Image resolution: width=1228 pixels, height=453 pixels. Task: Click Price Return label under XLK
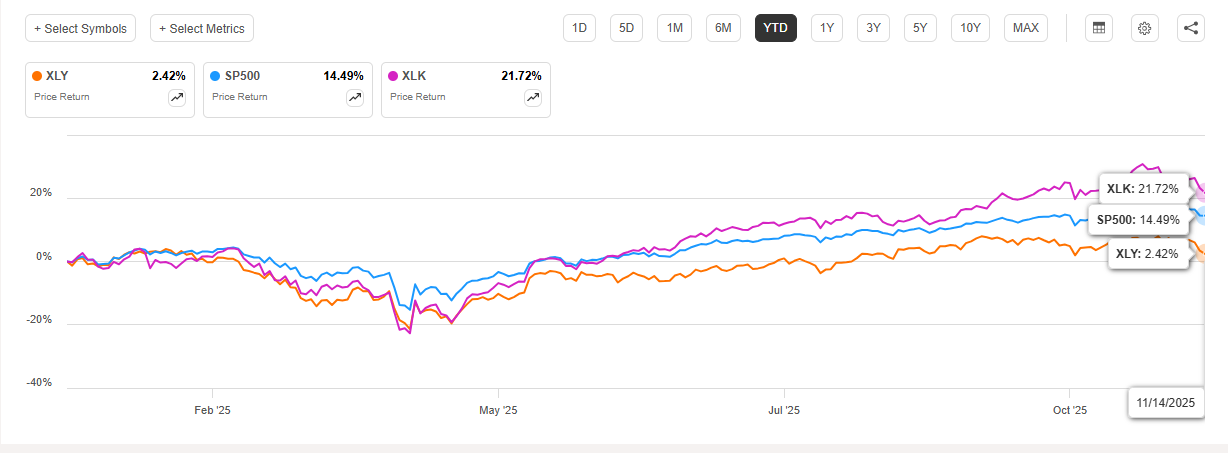pos(418,97)
